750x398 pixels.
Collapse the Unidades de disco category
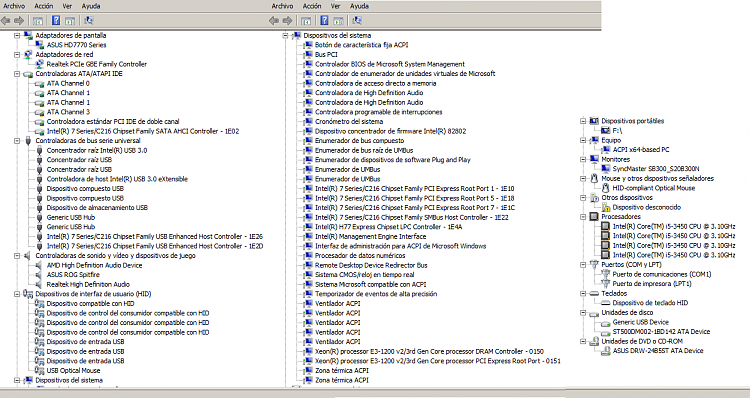[583, 312]
